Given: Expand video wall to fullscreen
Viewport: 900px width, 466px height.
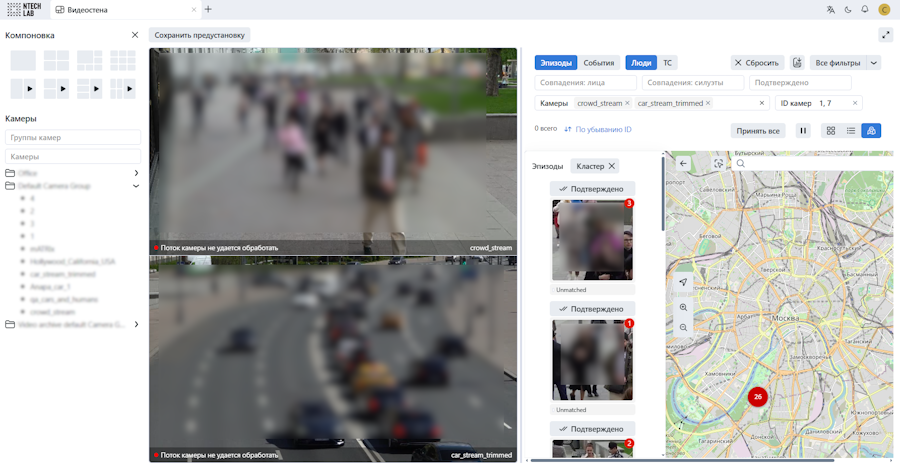Looking at the screenshot, I should (x=885, y=35).
